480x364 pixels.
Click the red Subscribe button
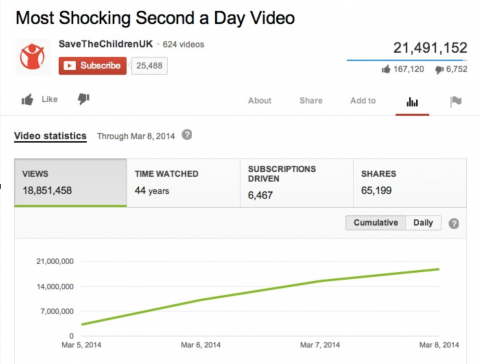(93, 66)
